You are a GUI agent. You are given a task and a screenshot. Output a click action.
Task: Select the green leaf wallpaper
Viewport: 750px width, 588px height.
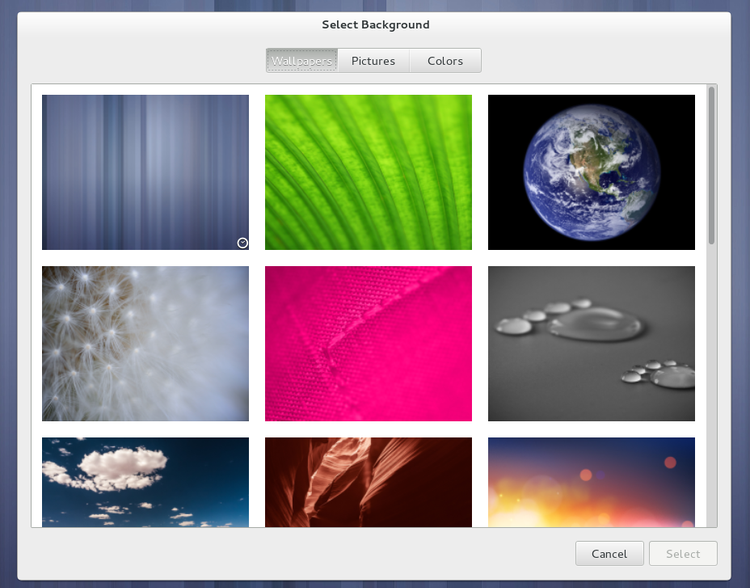368,172
